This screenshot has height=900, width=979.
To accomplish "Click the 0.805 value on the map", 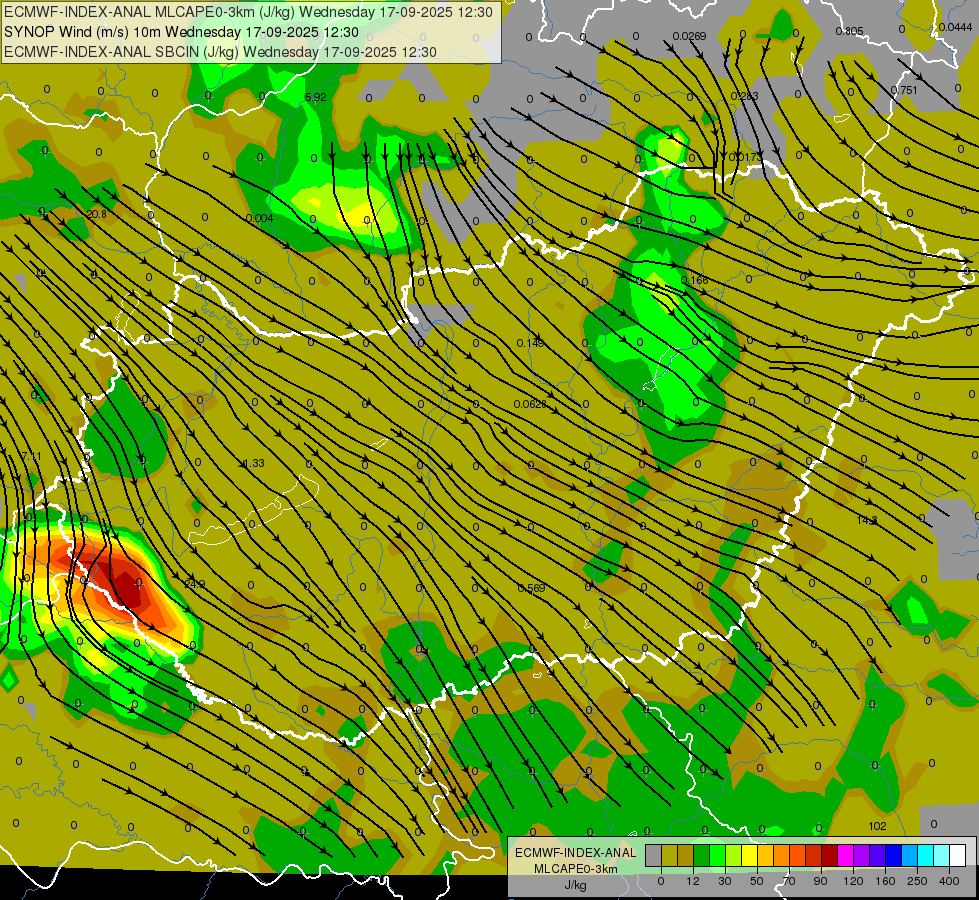I will click(849, 31).
